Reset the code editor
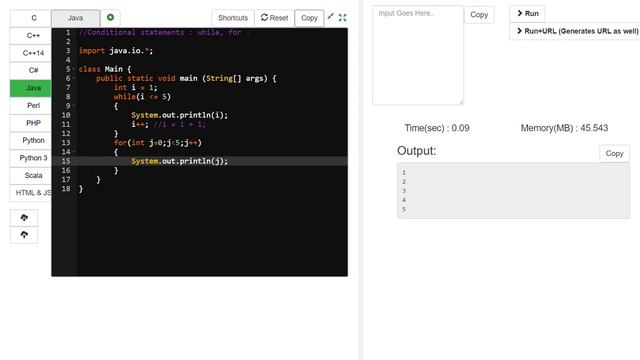Viewport: 640px width, 360px height. point(274,18)
